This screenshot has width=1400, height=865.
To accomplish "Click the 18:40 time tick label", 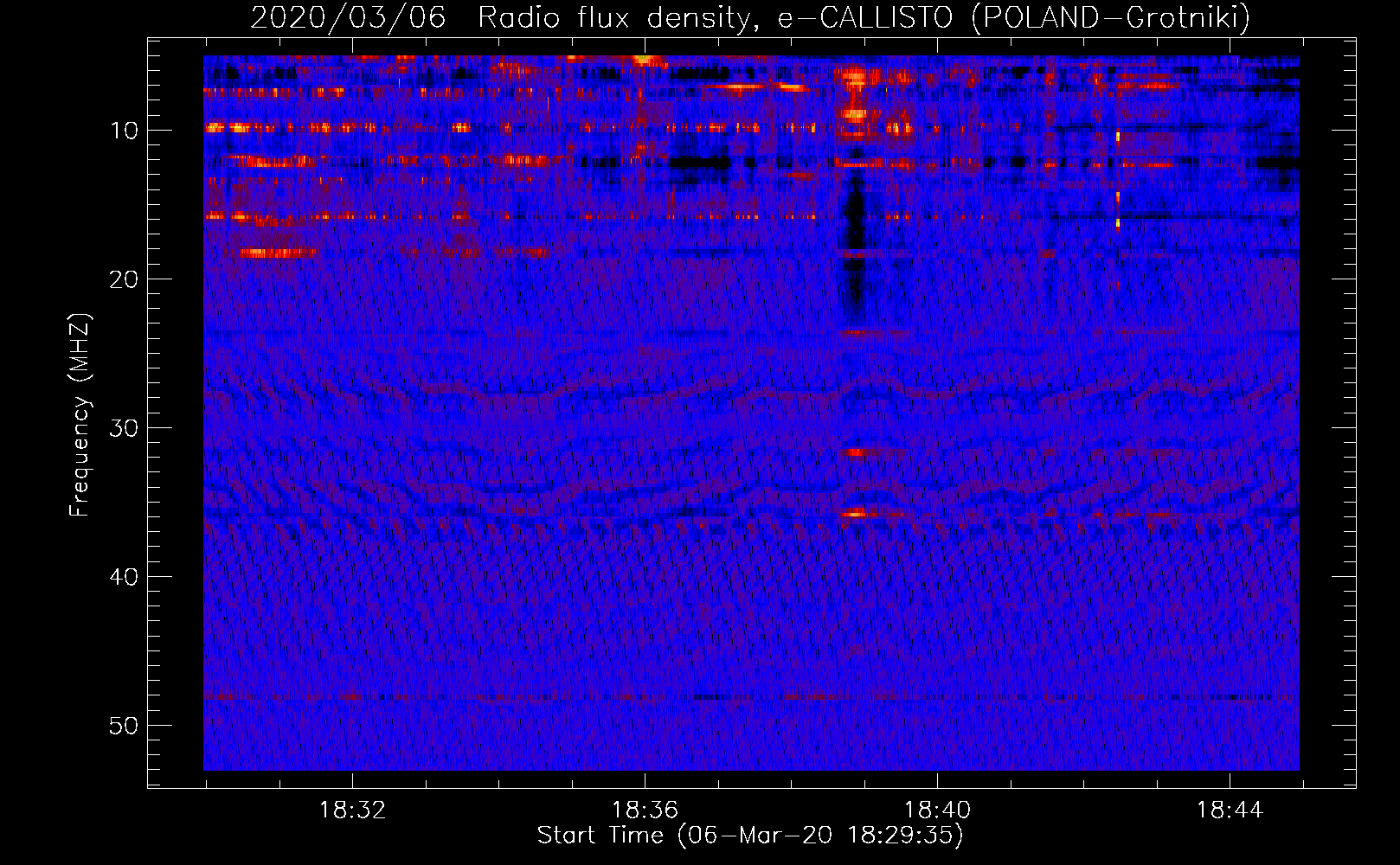I will [x=937, y=811].
